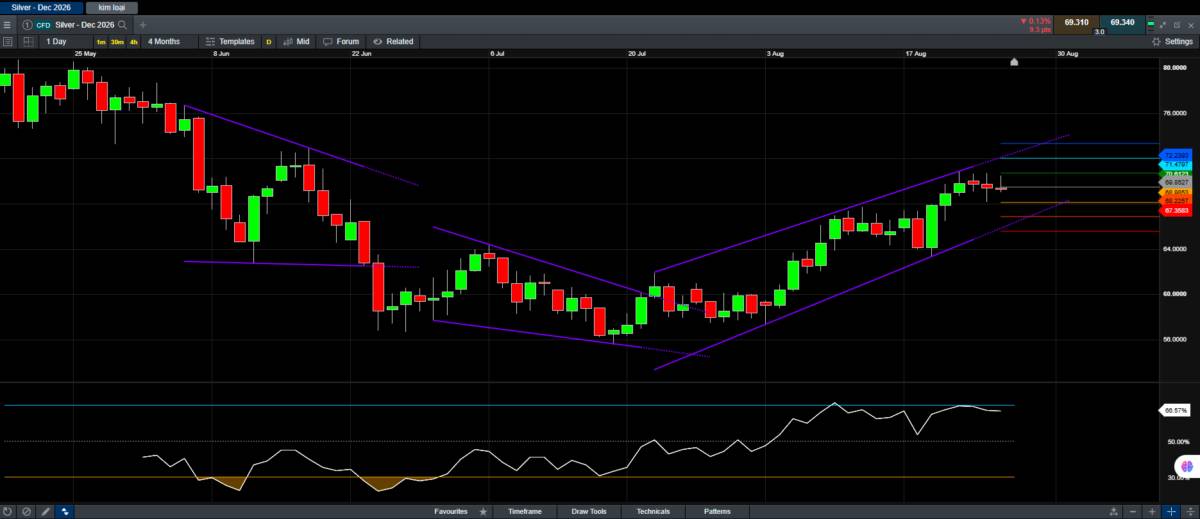
Task: Toggle the highlighted blue tool in bottom bar
Action: (x=65, y=511)
